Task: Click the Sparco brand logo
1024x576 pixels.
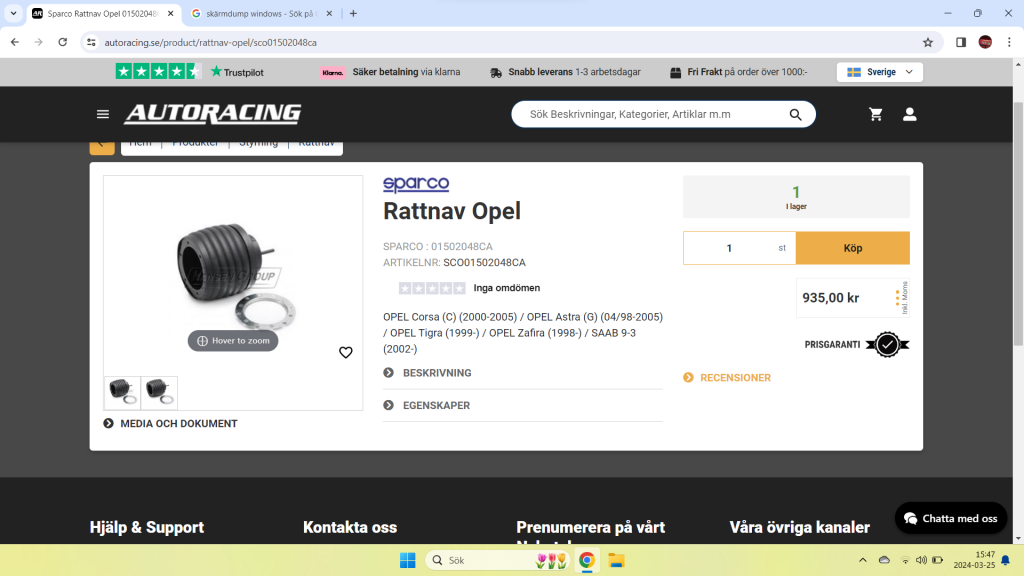Action: [x=416, y=184]
